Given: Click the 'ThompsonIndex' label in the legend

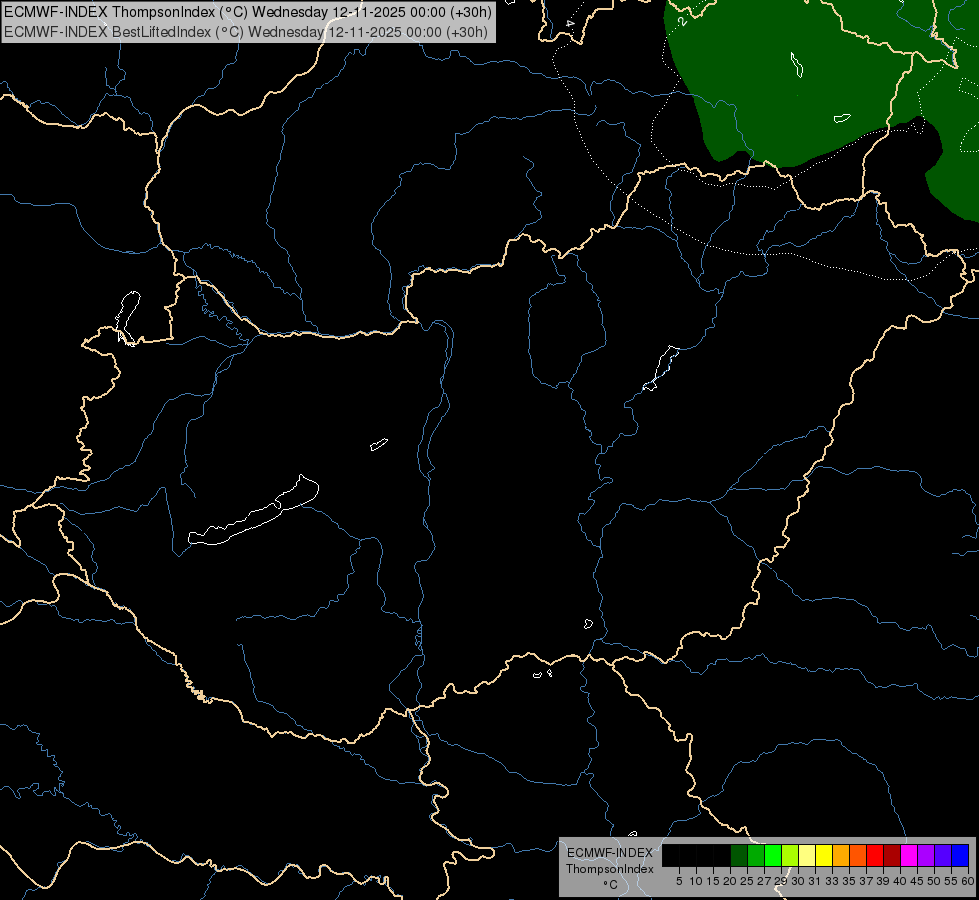Looking at the screenshot, I should click(x=610, y=869).
